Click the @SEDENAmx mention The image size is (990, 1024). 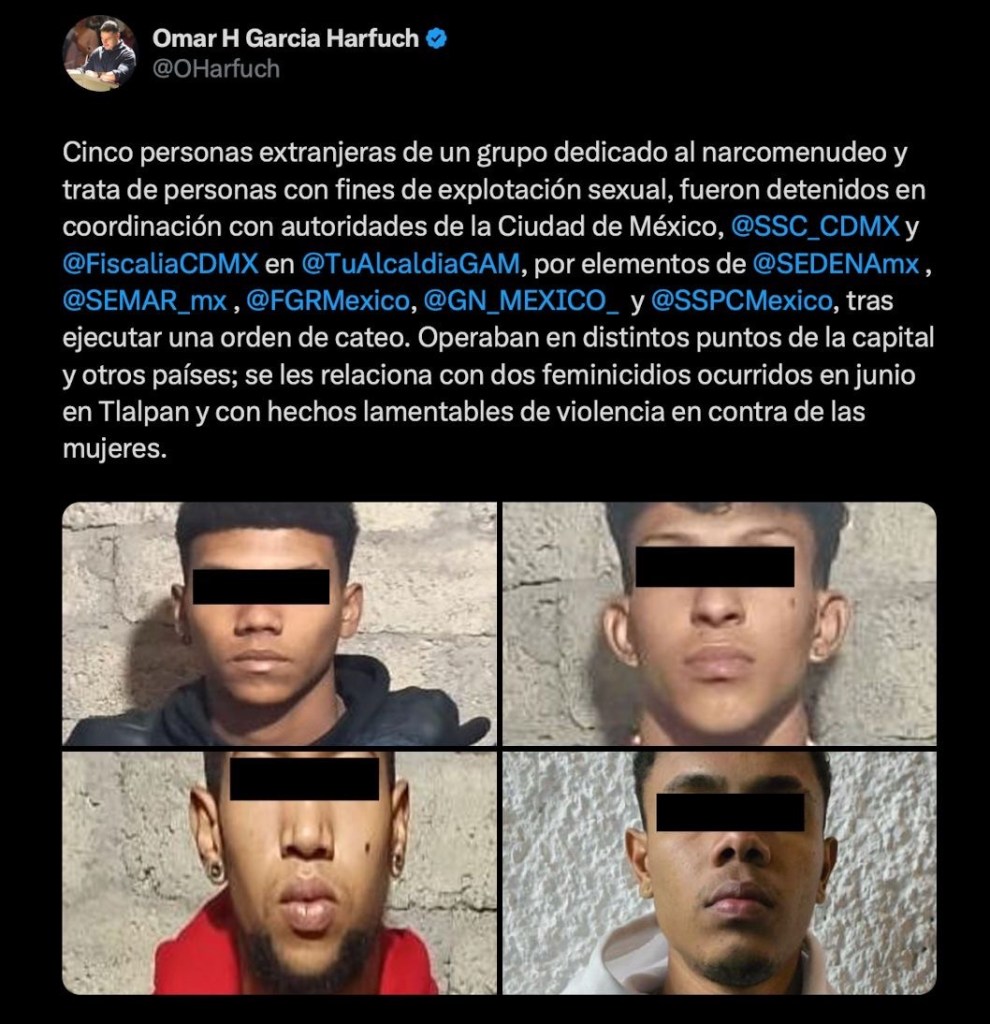coord(836,263)
